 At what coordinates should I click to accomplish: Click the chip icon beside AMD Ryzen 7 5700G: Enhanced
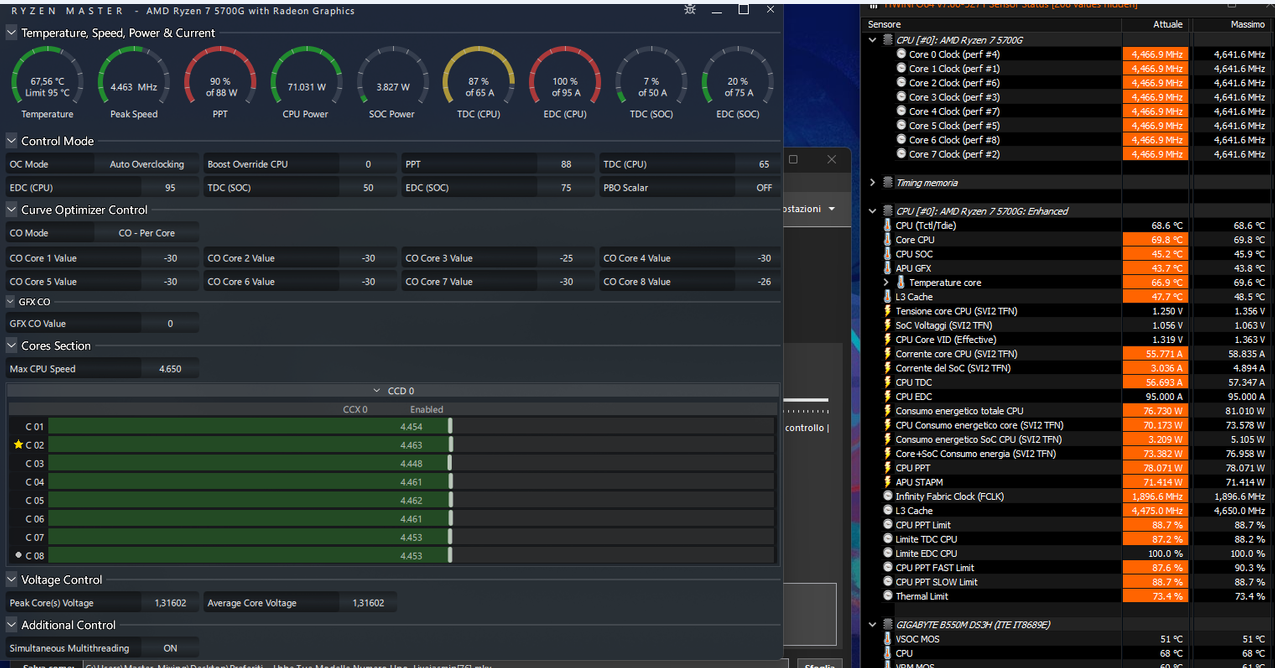[x=888, y=211]
